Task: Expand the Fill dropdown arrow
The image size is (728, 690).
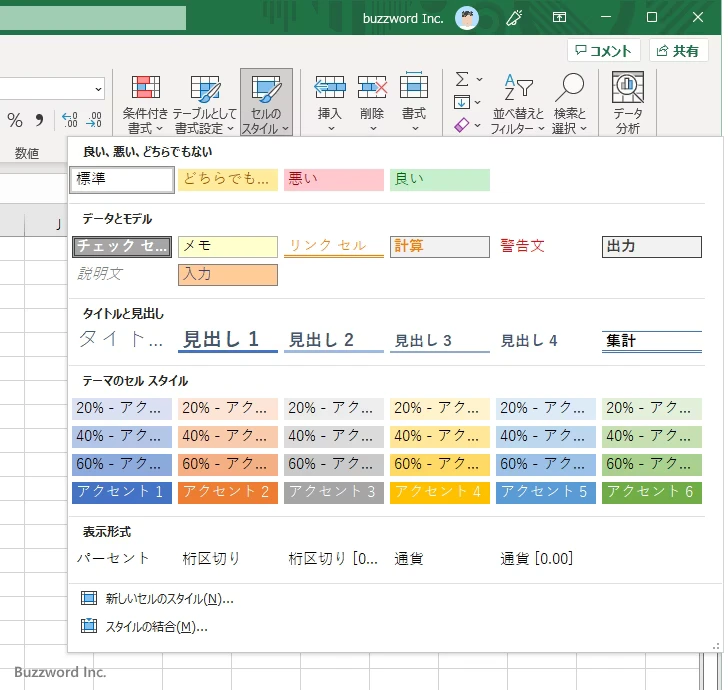Action: coord(477,102)
